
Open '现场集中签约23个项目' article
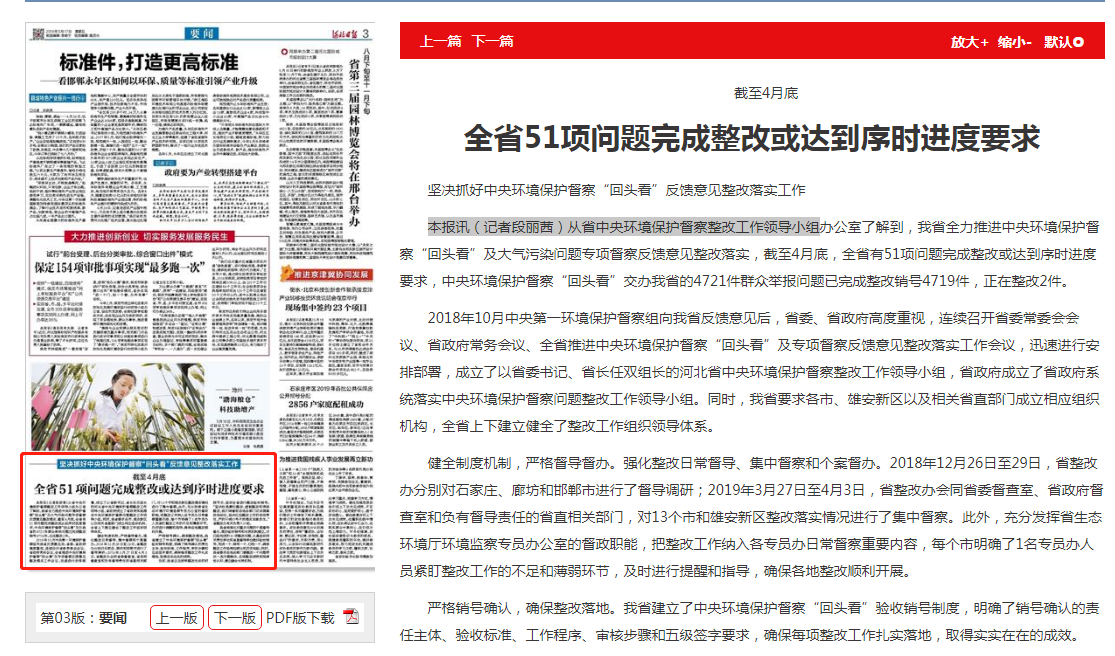click(325, 308)
